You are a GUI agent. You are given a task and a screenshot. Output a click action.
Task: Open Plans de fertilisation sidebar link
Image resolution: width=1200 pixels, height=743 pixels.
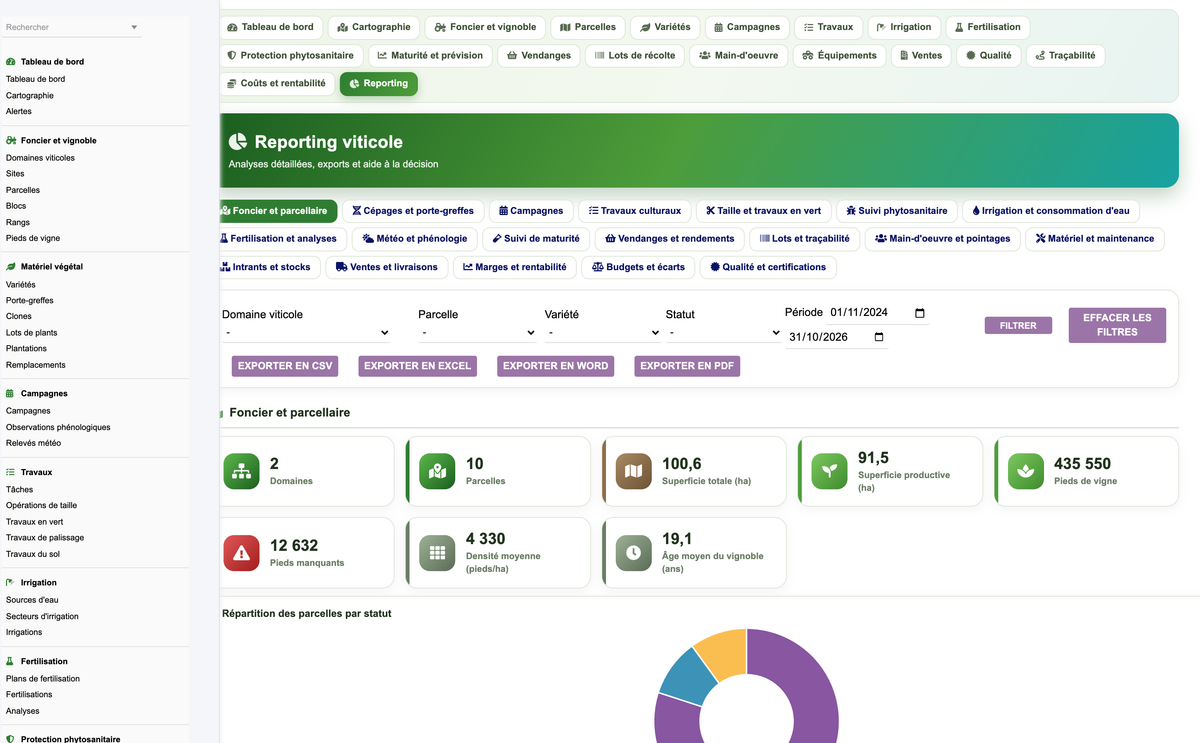(x=43, y=678)
